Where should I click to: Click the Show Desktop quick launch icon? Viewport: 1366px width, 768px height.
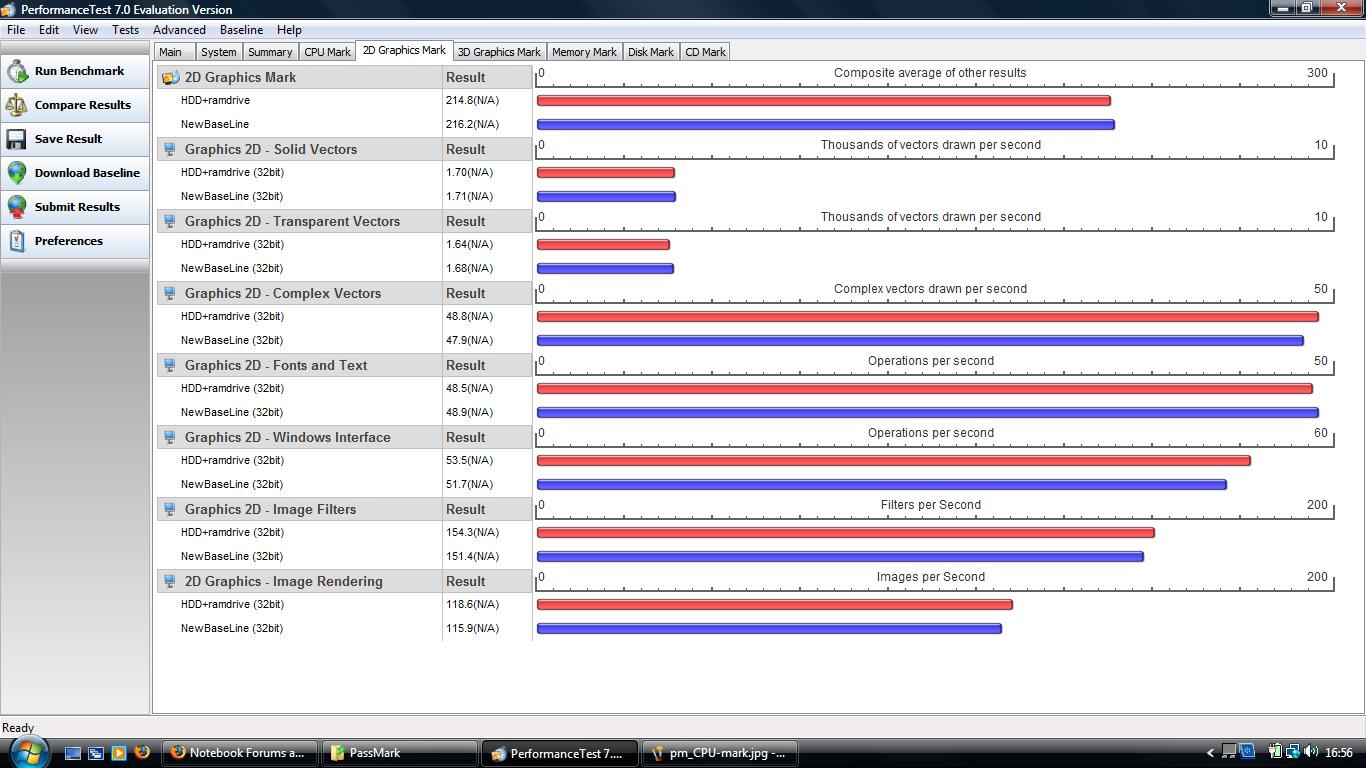[73, 753]
